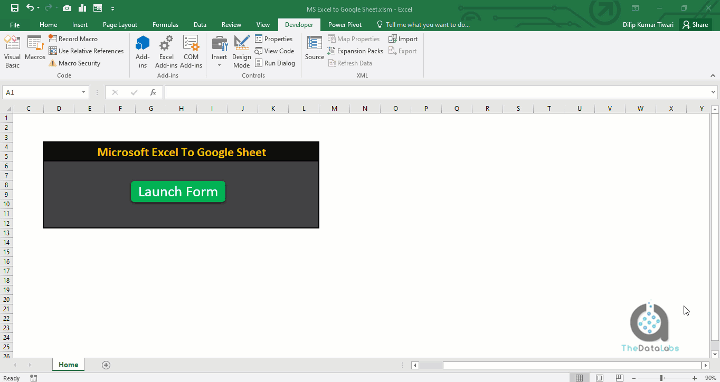Place the cursor in the formula bar
The width and height of the screenshot is (720, 382).
point(436,92)
